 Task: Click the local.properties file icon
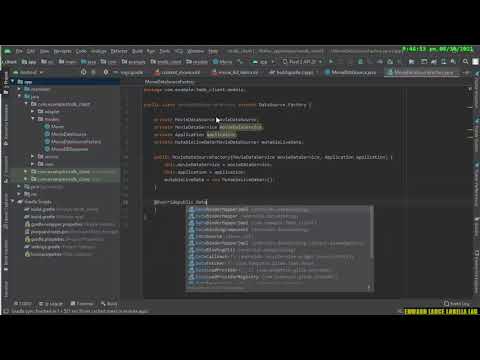[x=27, y=254]
